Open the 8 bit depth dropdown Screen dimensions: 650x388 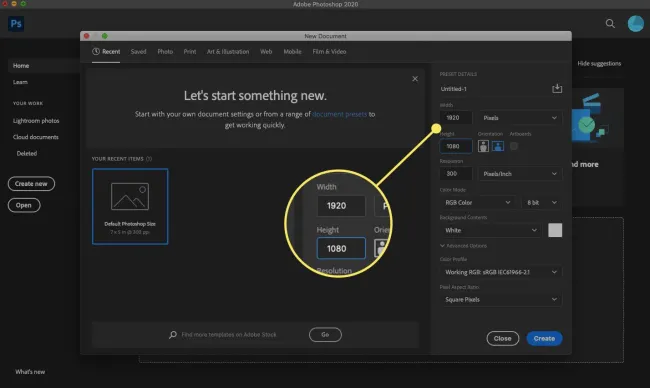coord(541,202)
